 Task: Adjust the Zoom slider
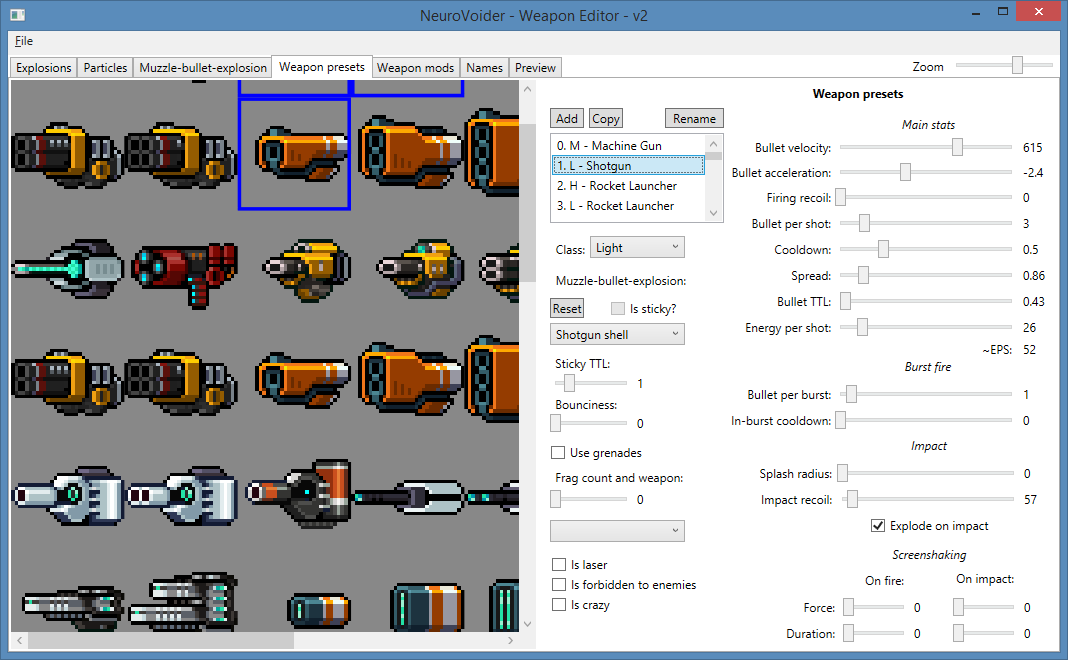[x=1004, y=65]
